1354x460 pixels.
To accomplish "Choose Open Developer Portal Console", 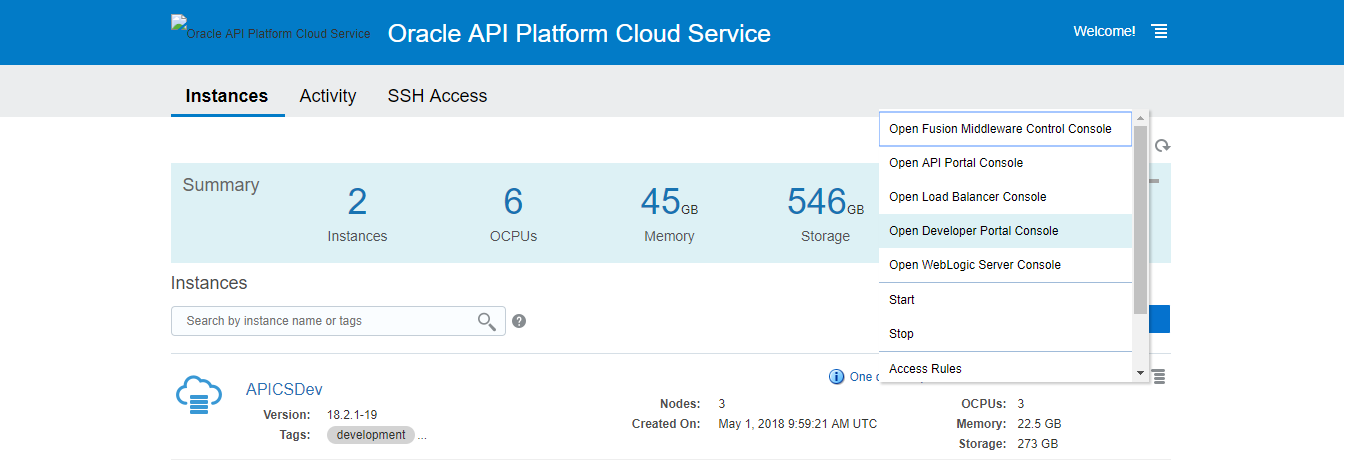I will pos(1005,231).
